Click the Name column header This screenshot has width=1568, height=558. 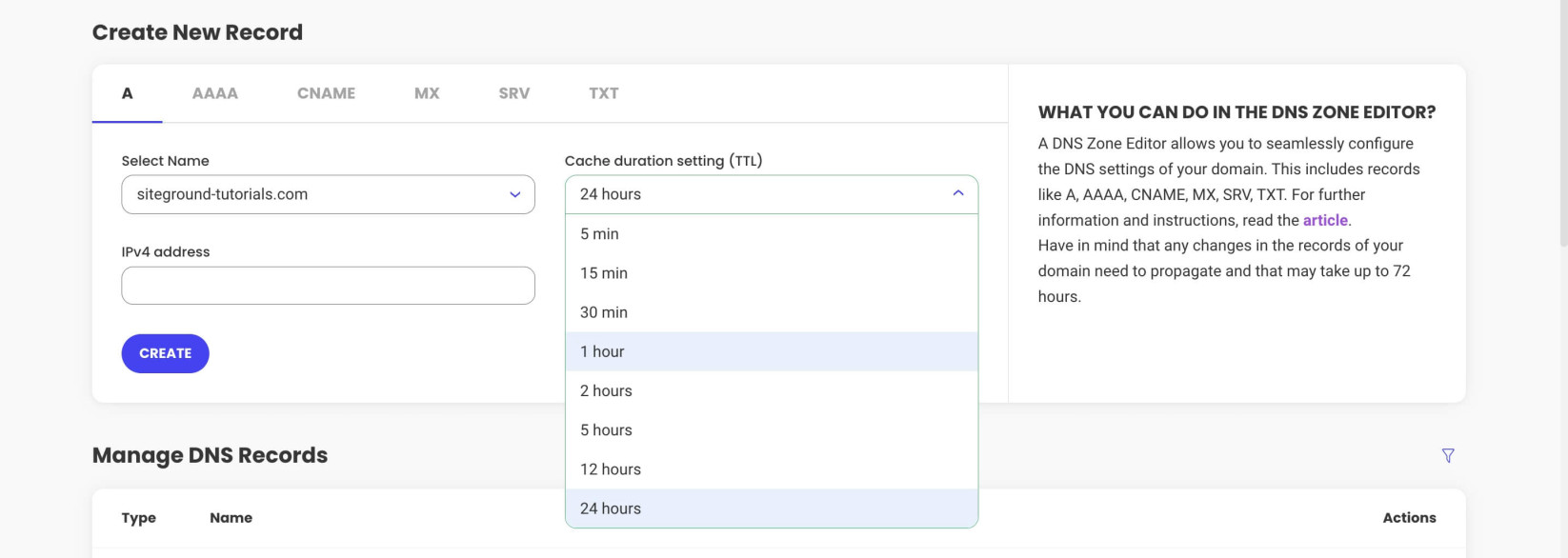(231, 518)
